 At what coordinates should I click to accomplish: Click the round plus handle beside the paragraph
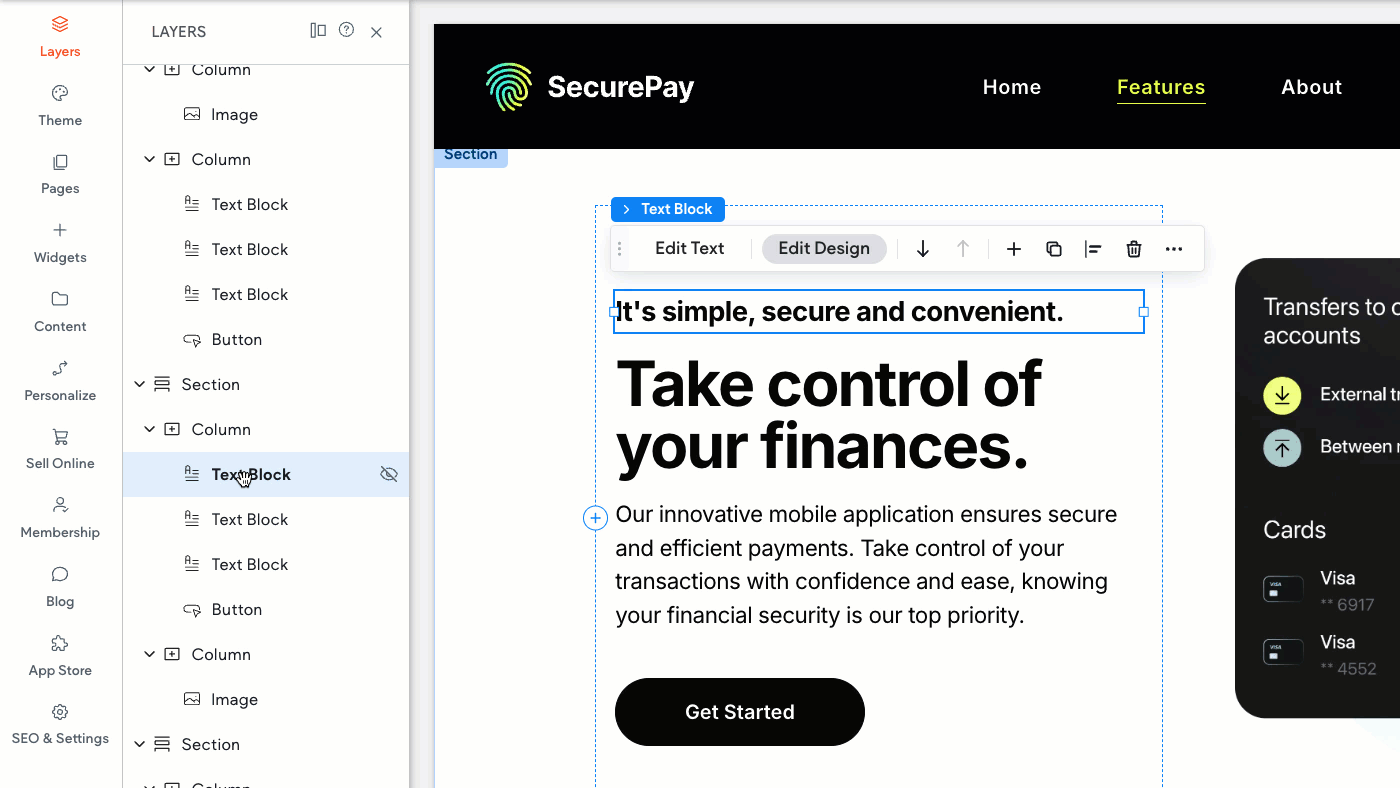(595, 517)
